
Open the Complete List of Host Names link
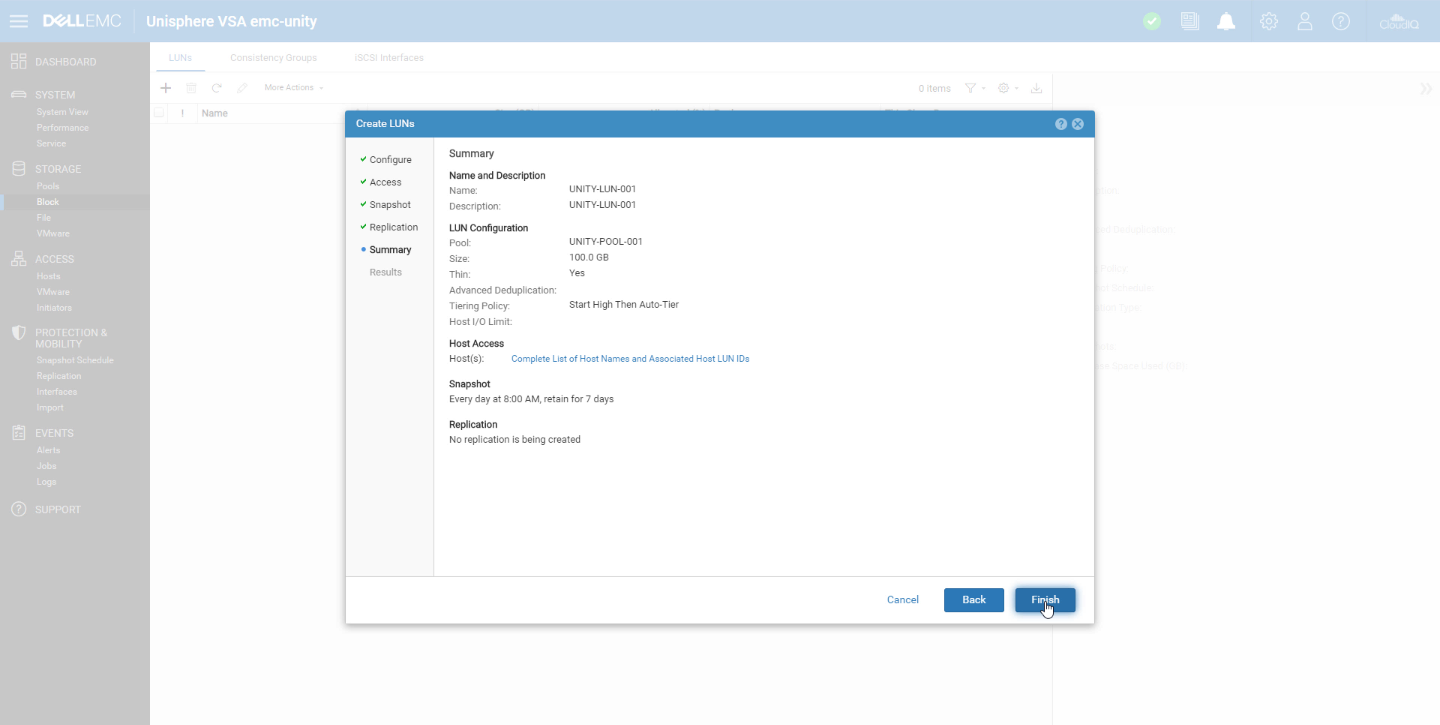(x=630, y=359)
